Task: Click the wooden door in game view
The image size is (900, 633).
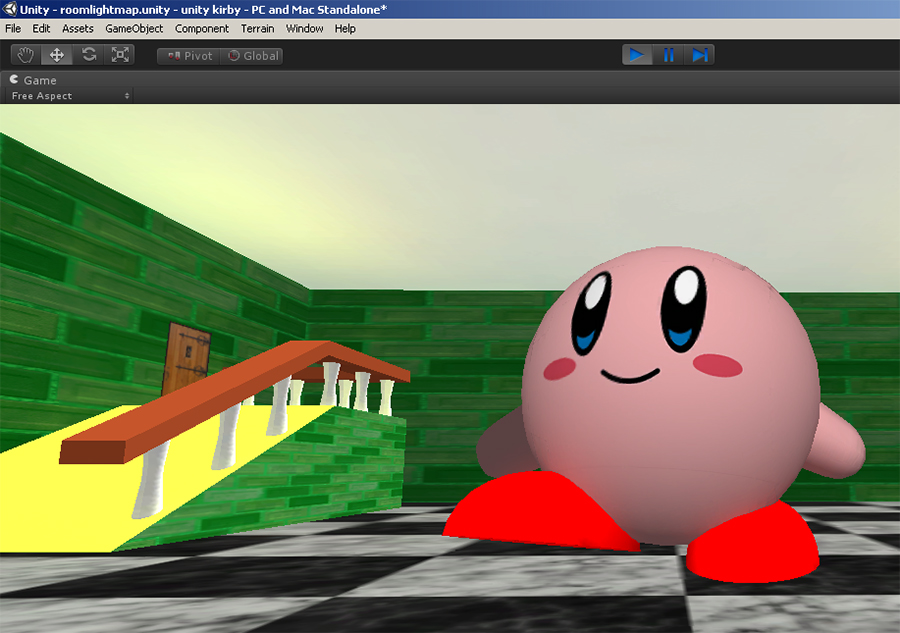Action: (x=187, y=358)
